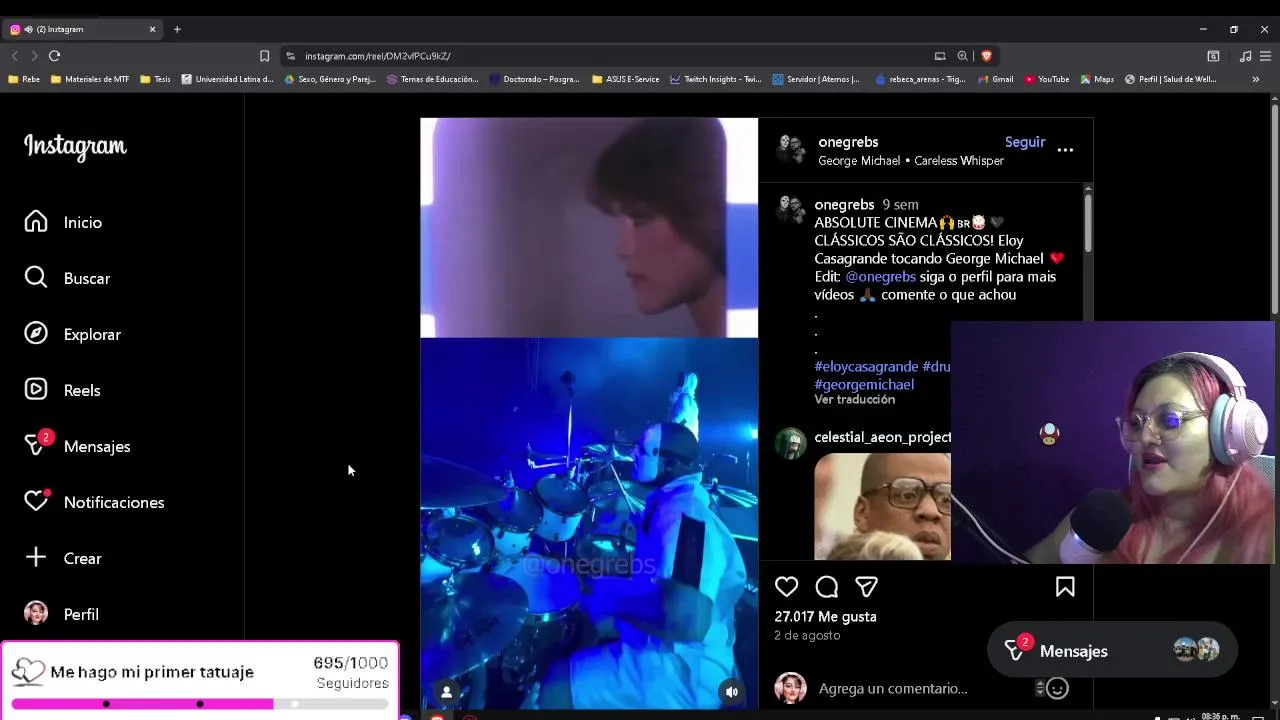Open Inicio home in sidebar
Image resolution: width=1280 pixels, height=720 pixels.
63,222
